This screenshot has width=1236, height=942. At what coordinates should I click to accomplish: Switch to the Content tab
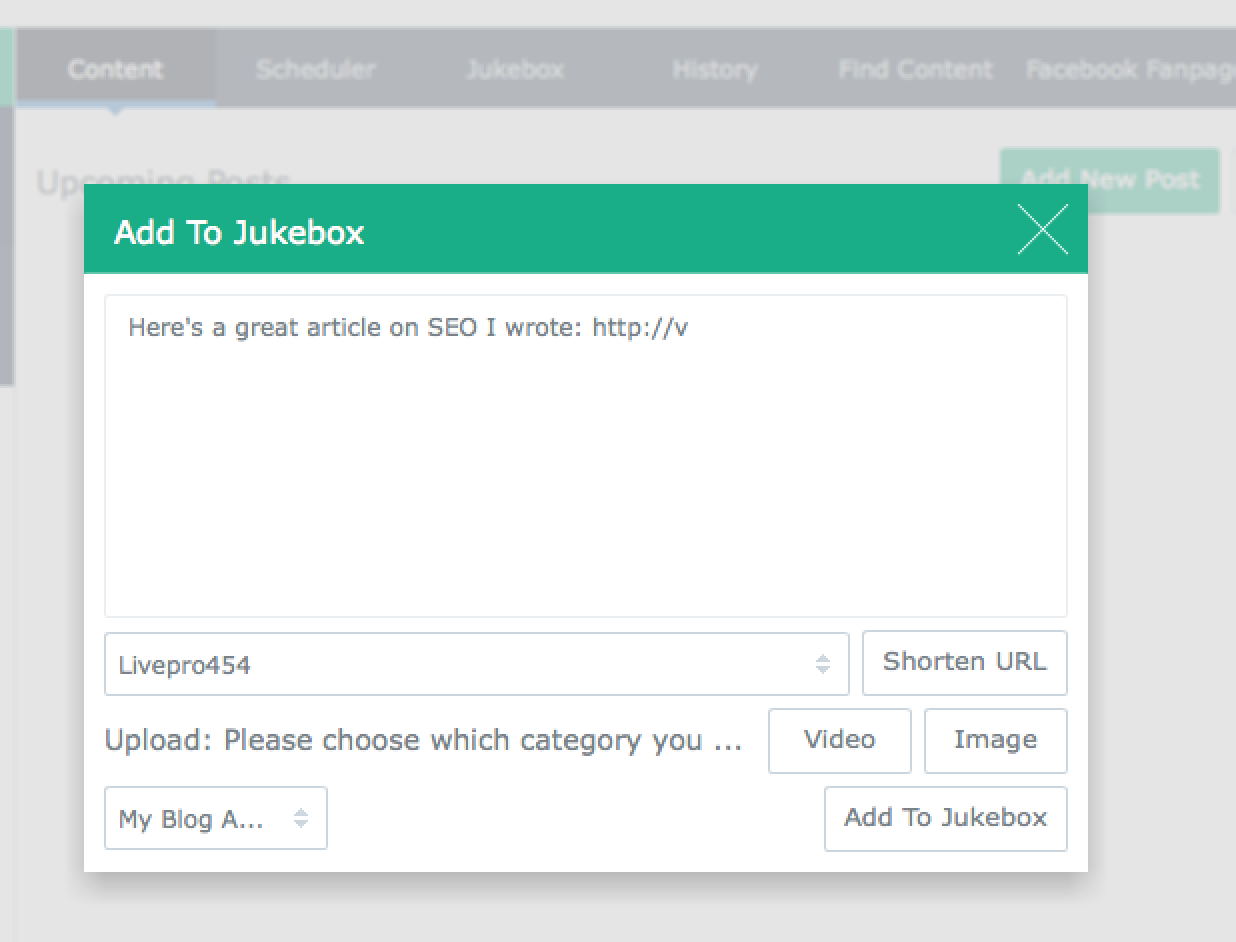pos(115,70)
